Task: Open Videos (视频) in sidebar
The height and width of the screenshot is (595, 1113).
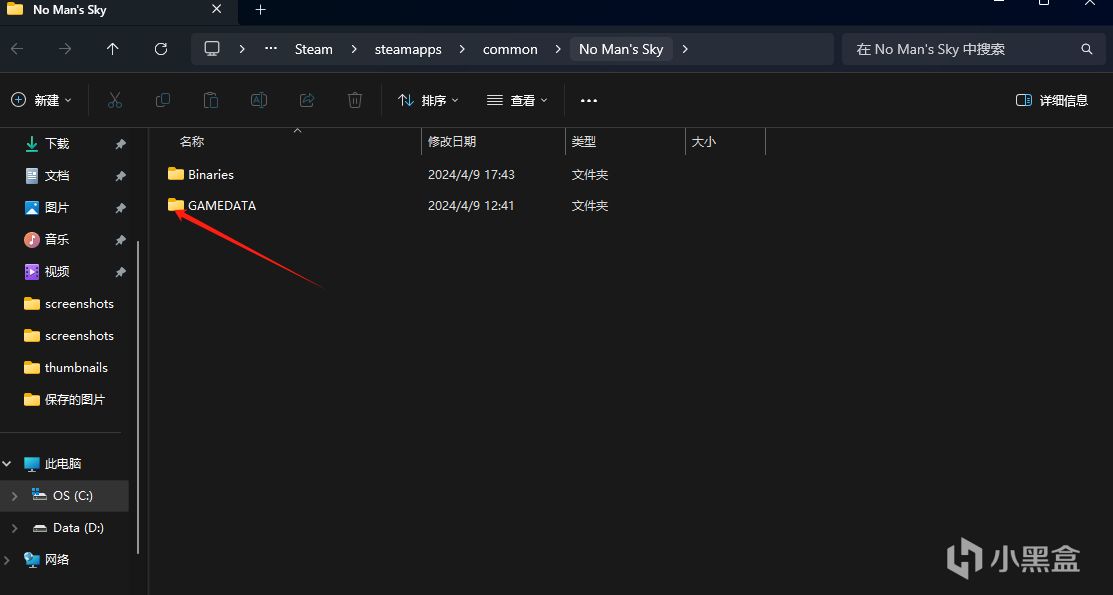Action: click(x=57, y=271)
